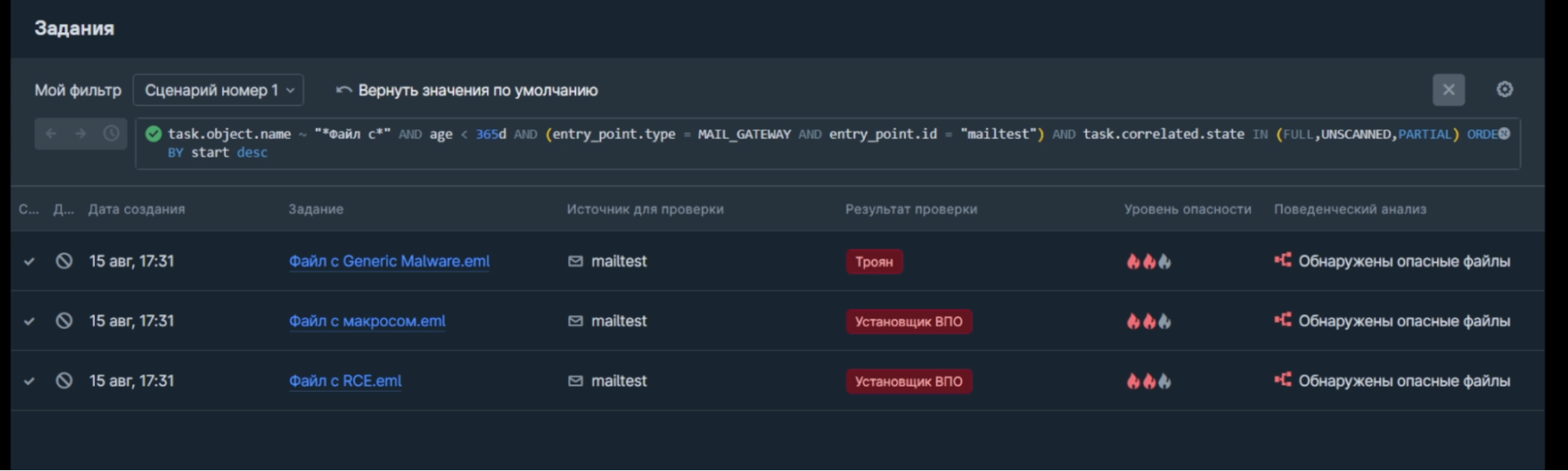Click the blocked icon in the Generic Malware row
This screenshot has width=1568, height=471.
click(64, 261)
